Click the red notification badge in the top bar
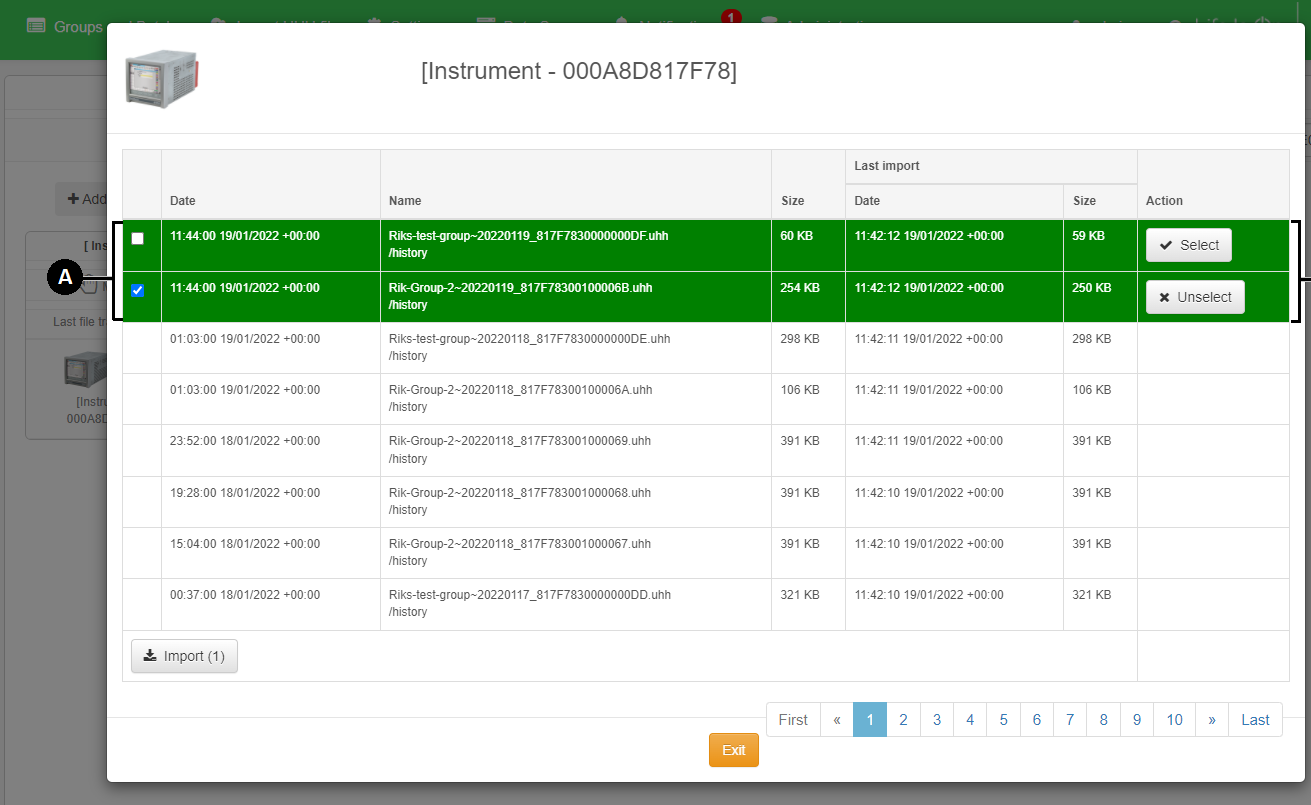Image resolution: width=1311 pixels, height=805 pixels. click(731, 17)
